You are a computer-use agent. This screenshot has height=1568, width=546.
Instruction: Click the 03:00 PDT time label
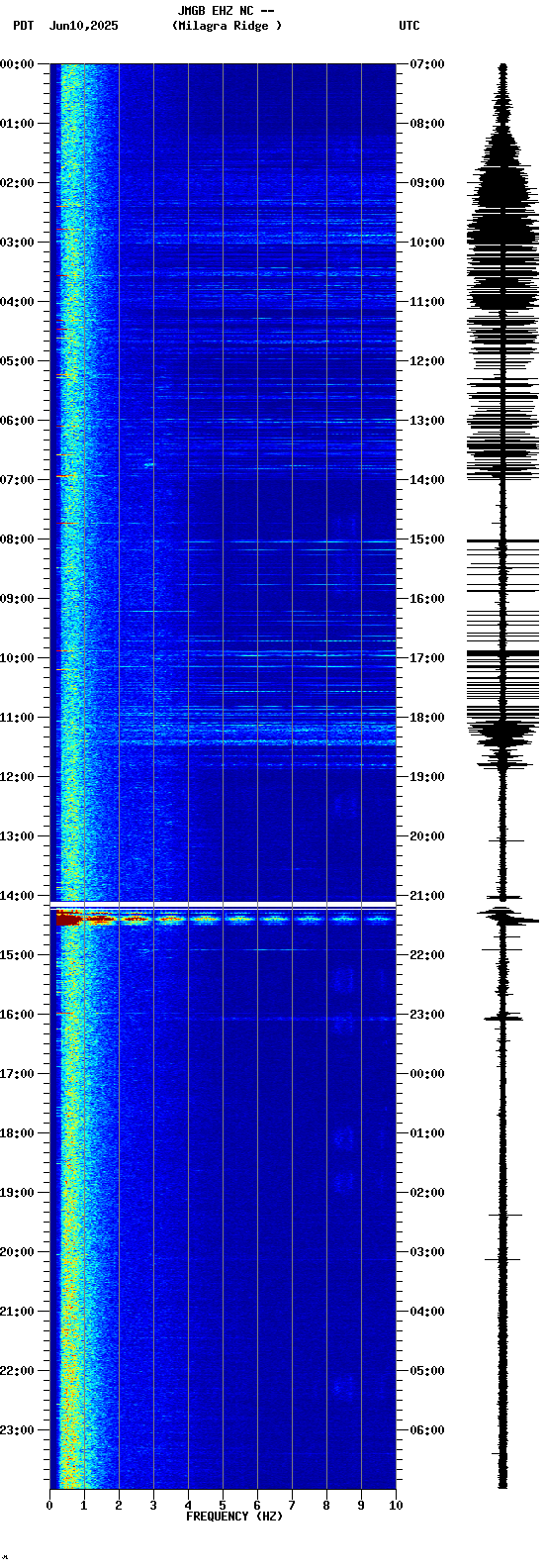click(x=17, y=243)
